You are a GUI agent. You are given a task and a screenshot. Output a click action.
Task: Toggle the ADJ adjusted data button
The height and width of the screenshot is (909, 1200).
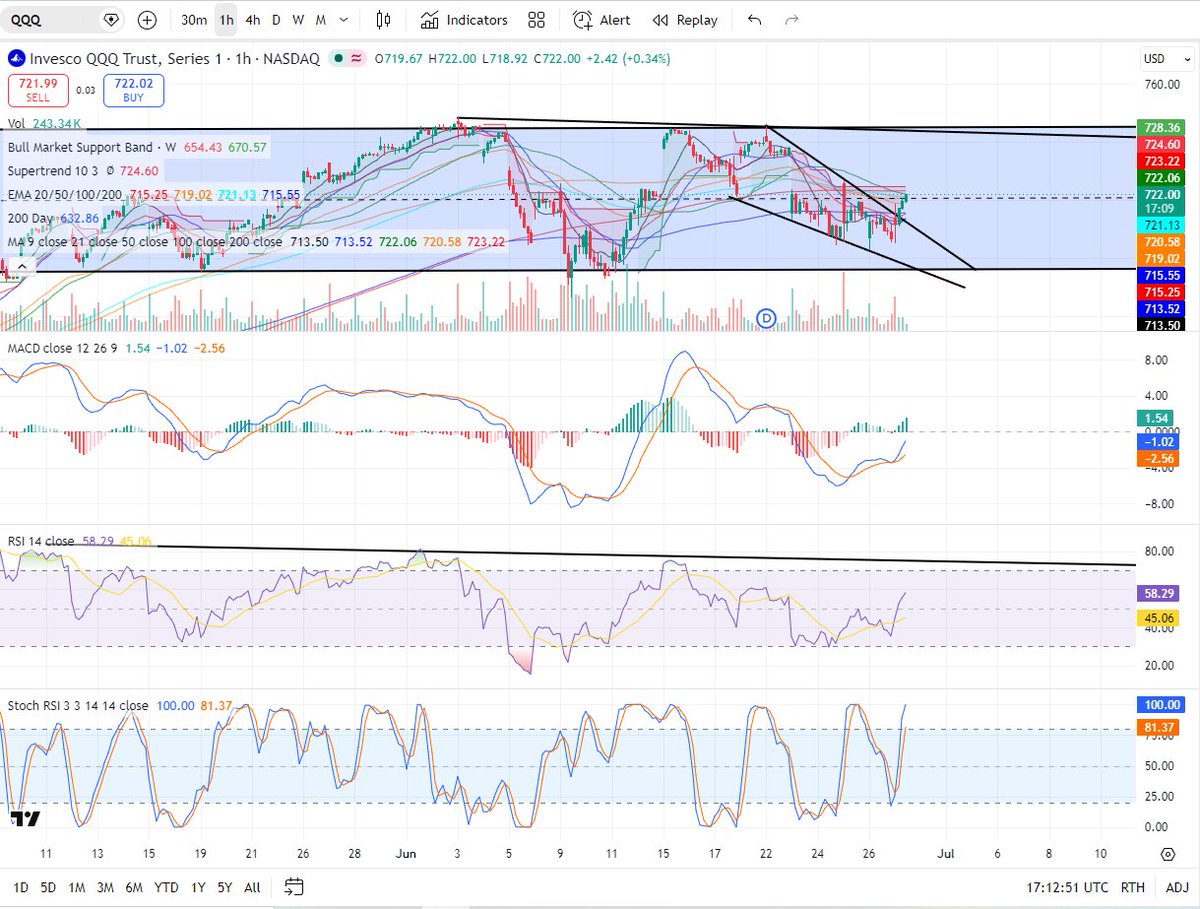pyautogui.click(x=1177, y=887)
